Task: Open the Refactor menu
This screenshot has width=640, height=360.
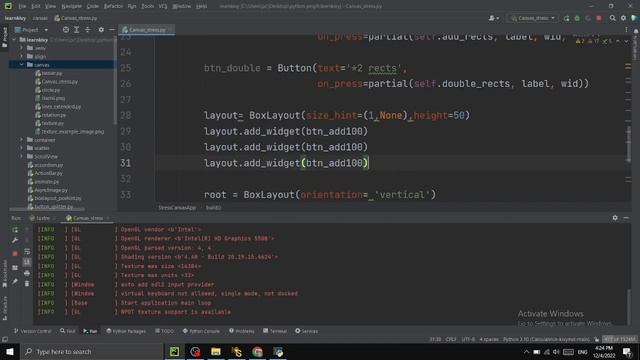Action: (113, 6)
